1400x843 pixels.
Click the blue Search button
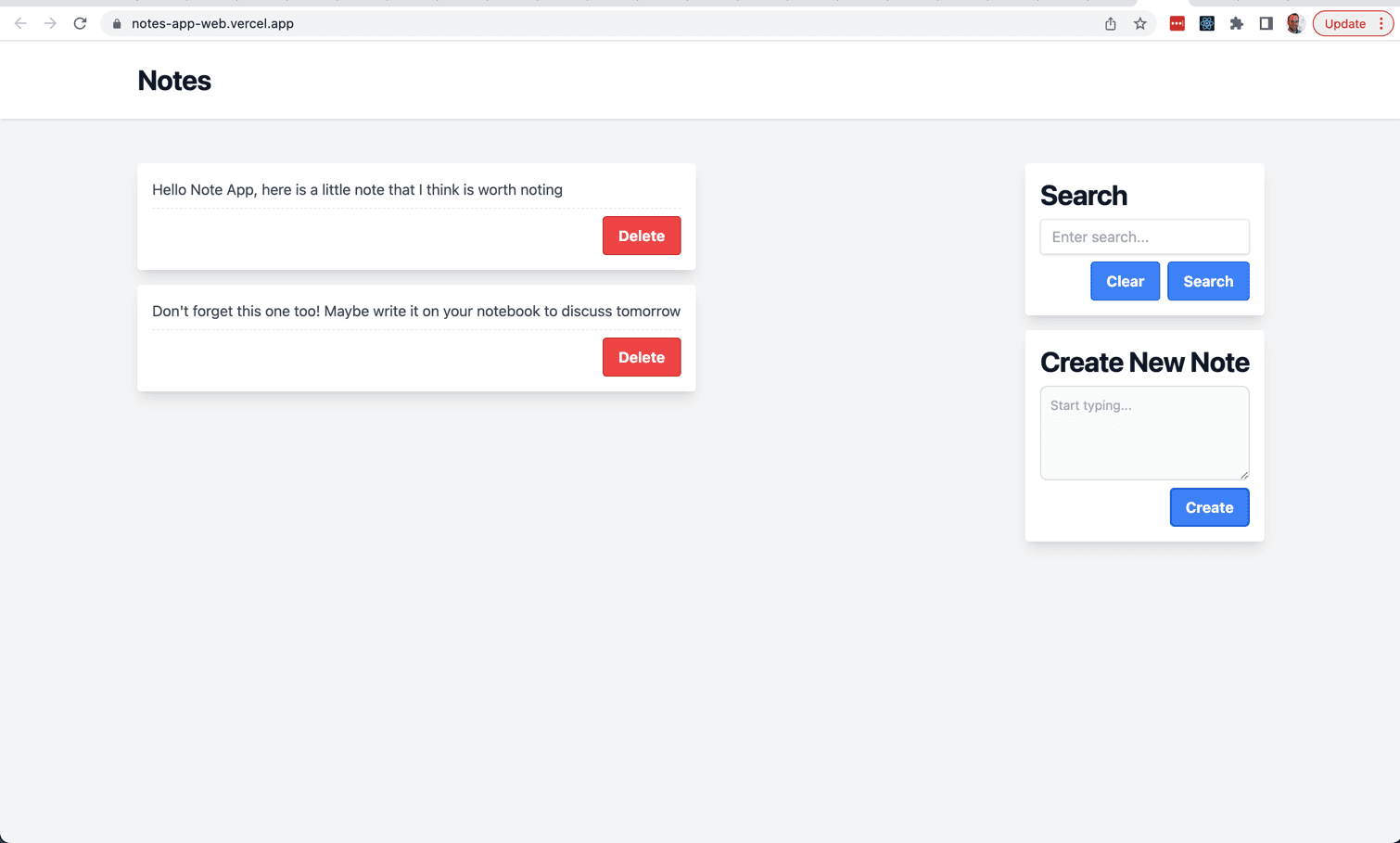click(x=1207, y=281)
